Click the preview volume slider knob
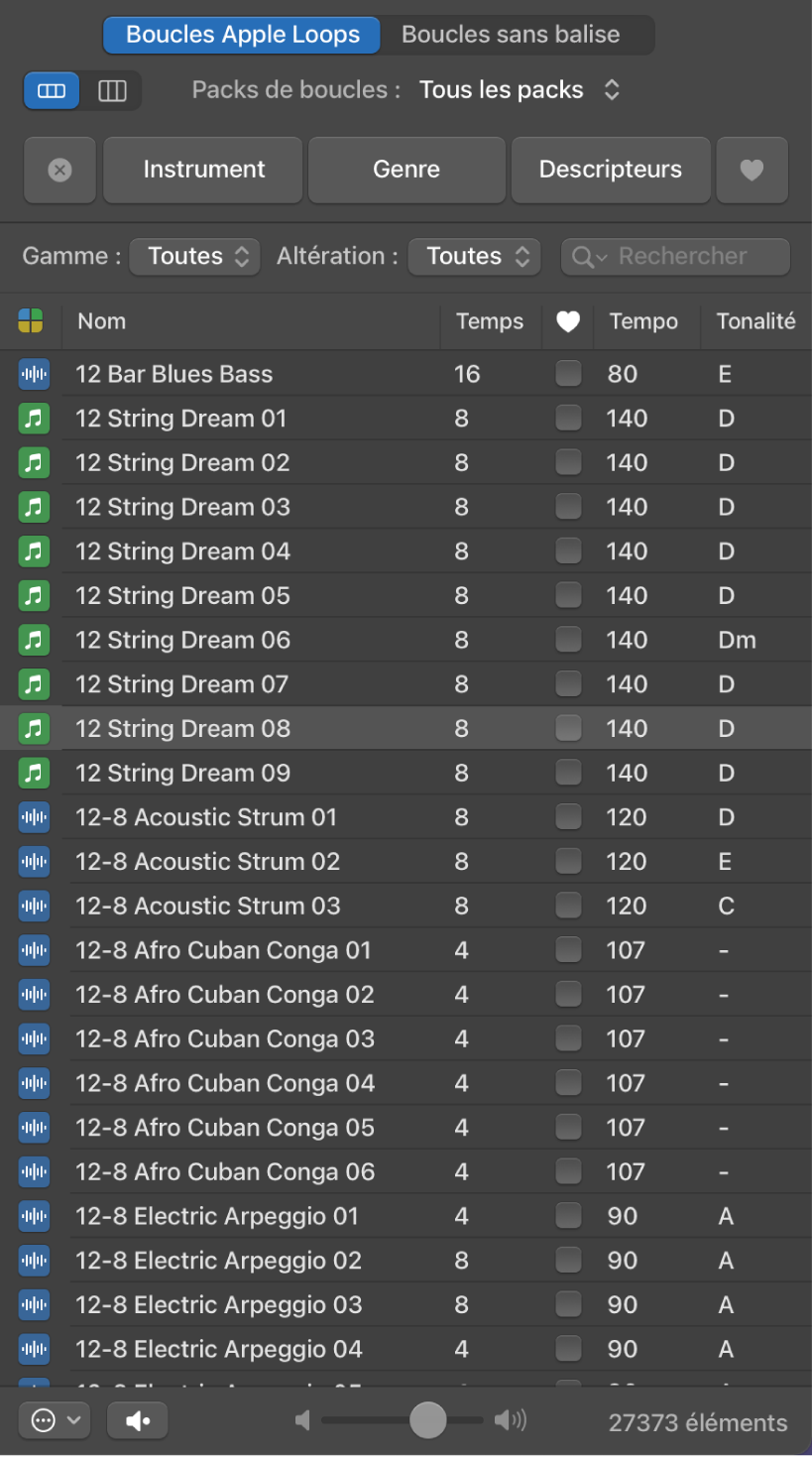This screenshot has width=812, height=1459. [428, 1420]
